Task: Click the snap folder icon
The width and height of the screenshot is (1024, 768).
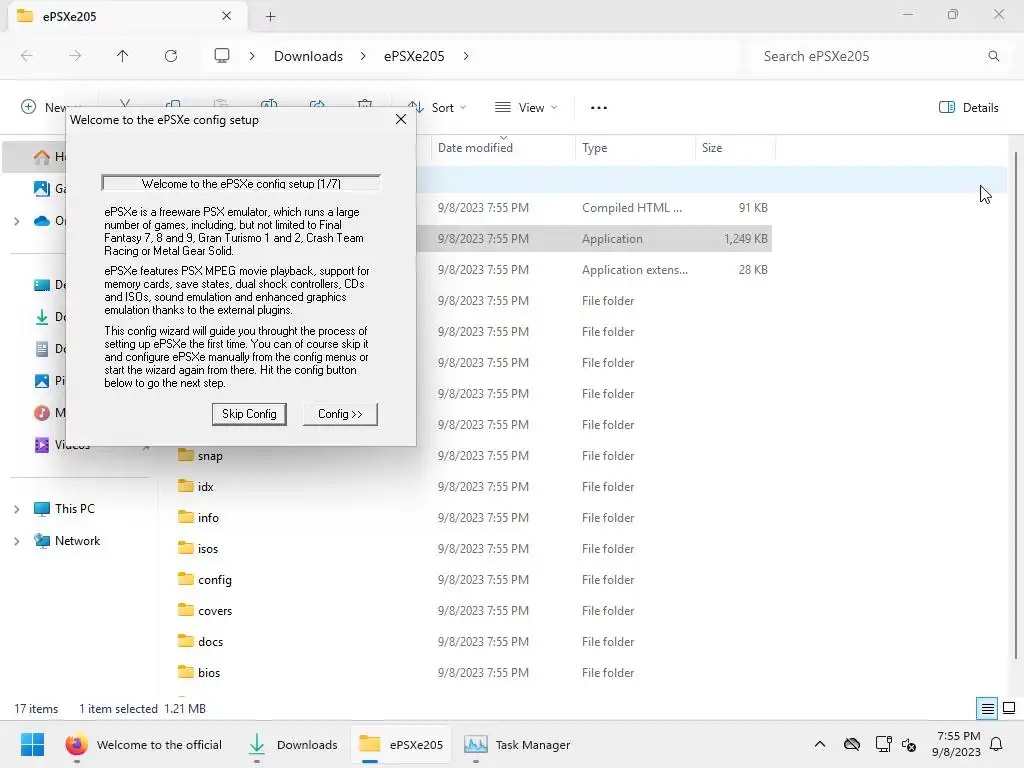Action: [186, 455]
